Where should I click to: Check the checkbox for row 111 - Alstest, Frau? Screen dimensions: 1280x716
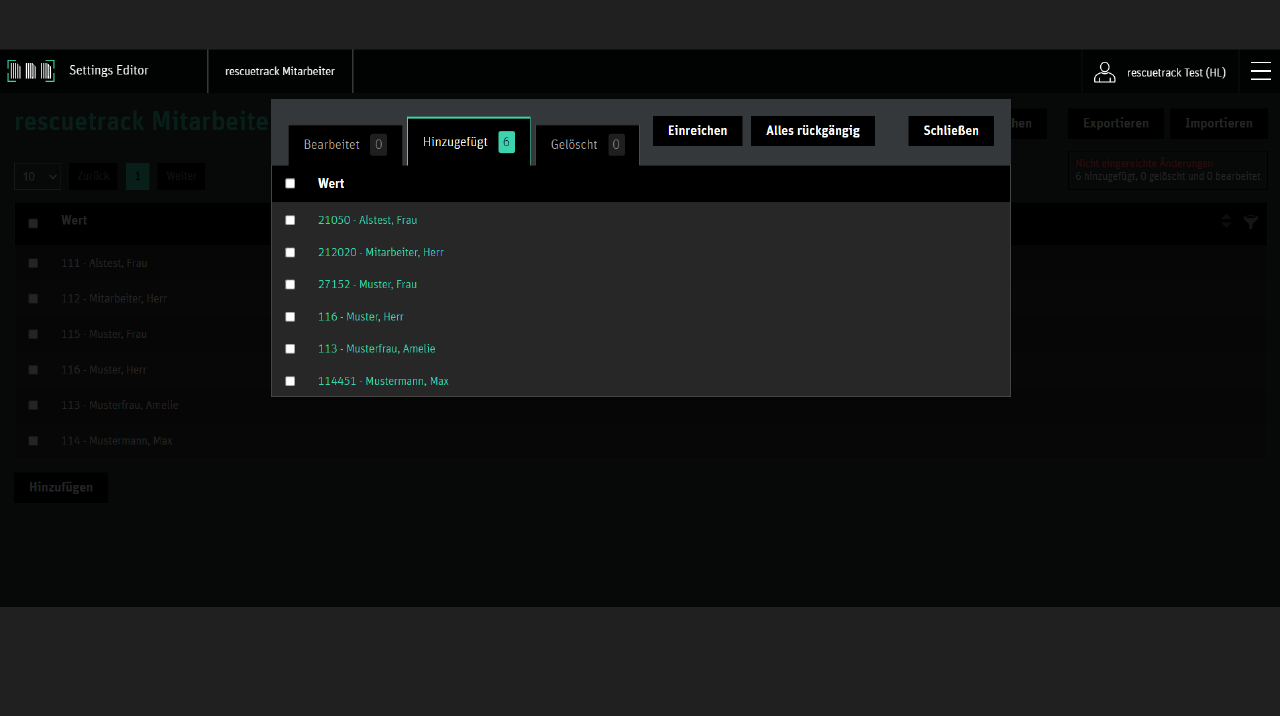[x=32, y=262]
